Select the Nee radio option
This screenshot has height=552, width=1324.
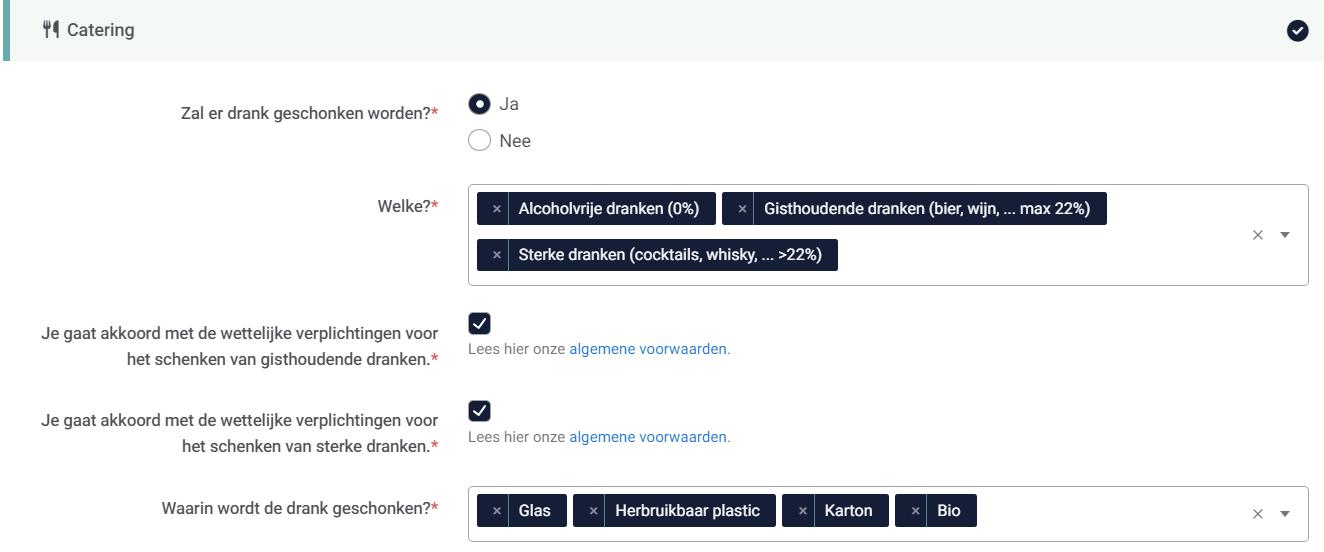point(479,141)
